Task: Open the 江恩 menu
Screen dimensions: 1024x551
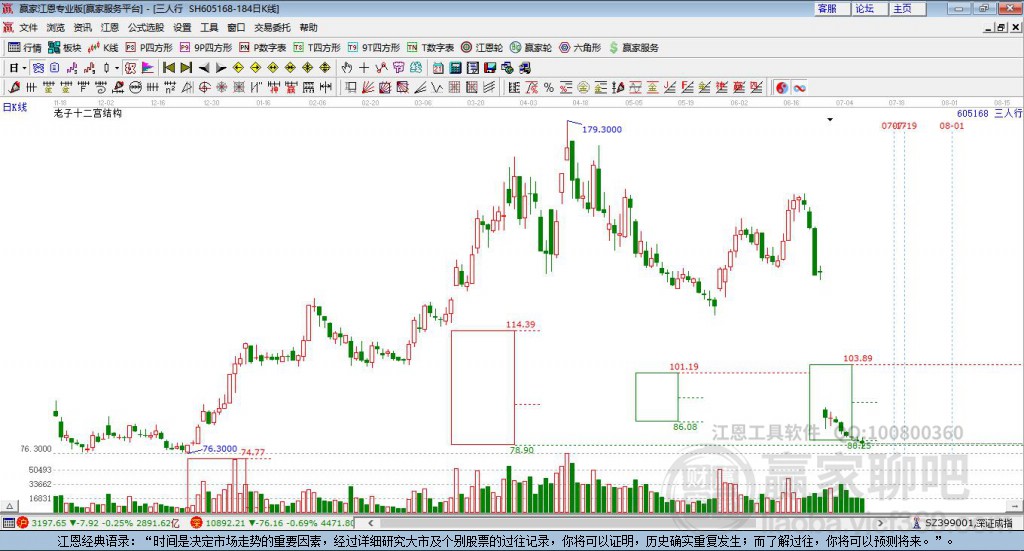Action: click(x=110, y=27)
